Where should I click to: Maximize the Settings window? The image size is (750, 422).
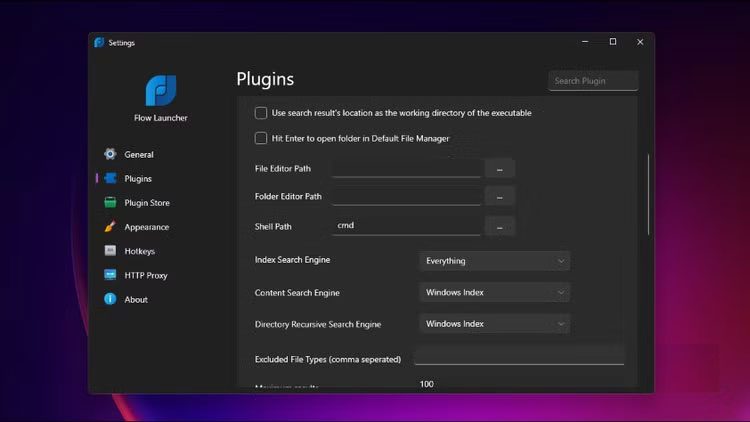point(613,42)
